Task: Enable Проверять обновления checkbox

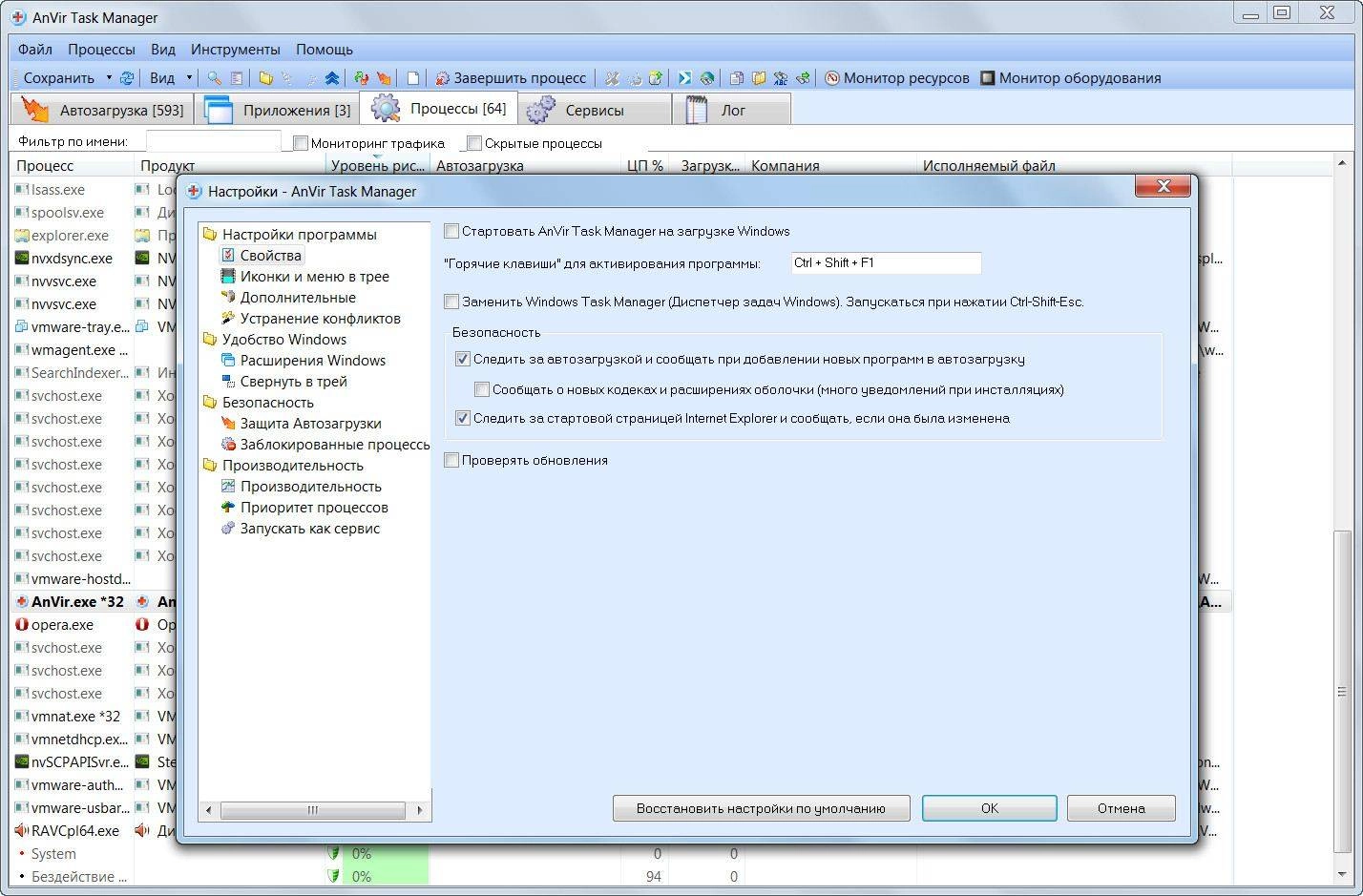Action: (451, 460)
